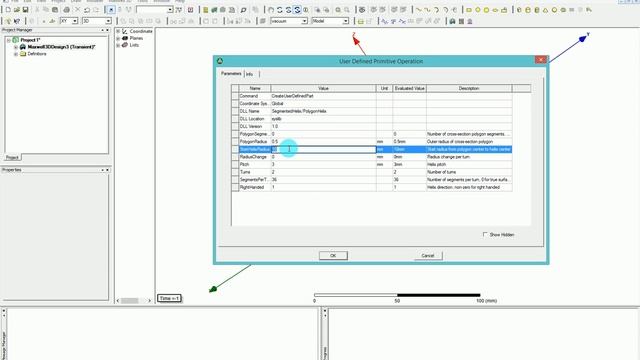Image resolution: width=640 pixels, height=360 pixels.
Task: Switch to the Parameters tab
Action: (231, 73)
